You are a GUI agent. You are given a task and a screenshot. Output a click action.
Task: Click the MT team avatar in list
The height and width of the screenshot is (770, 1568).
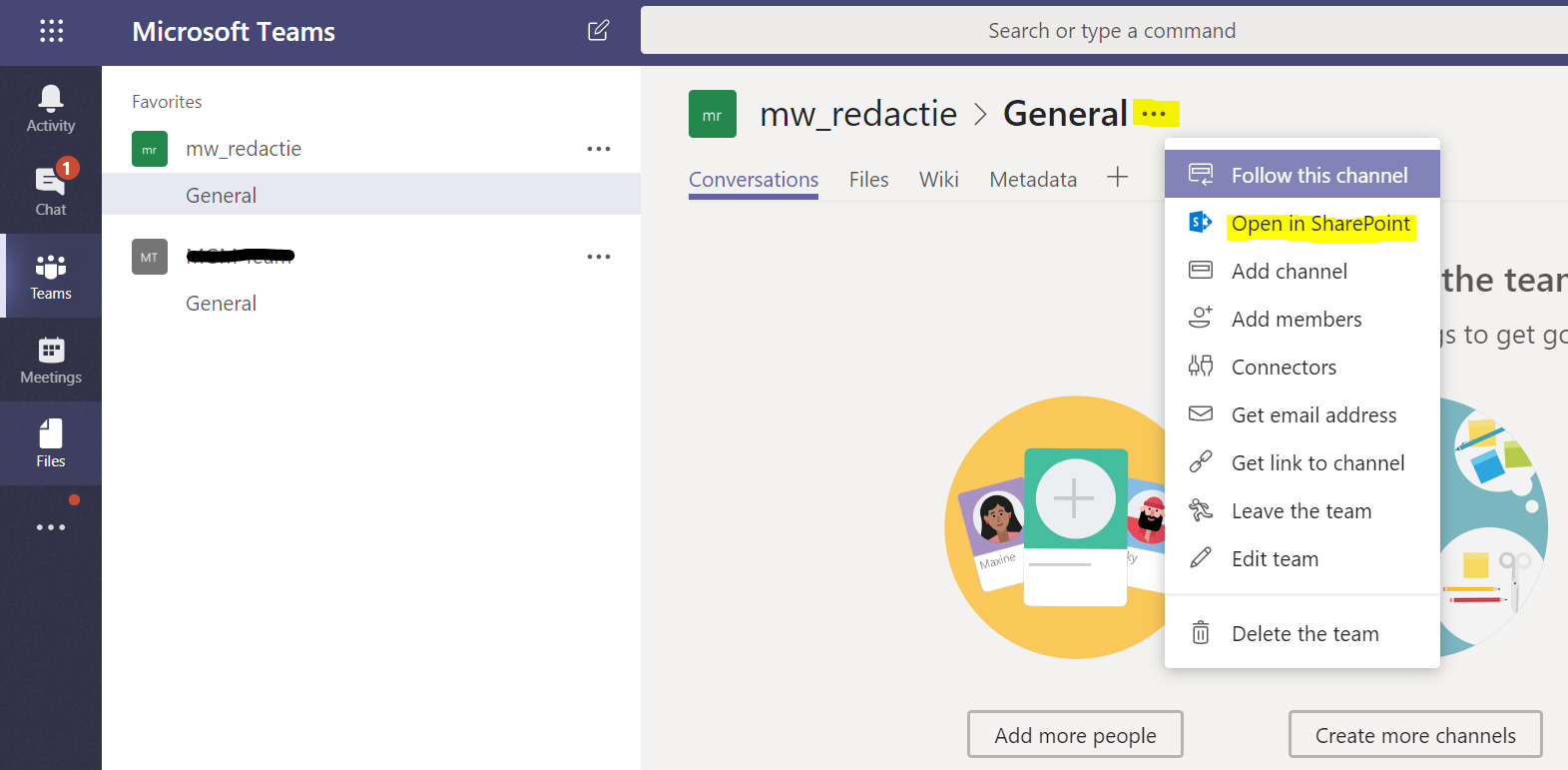(150, 257)
